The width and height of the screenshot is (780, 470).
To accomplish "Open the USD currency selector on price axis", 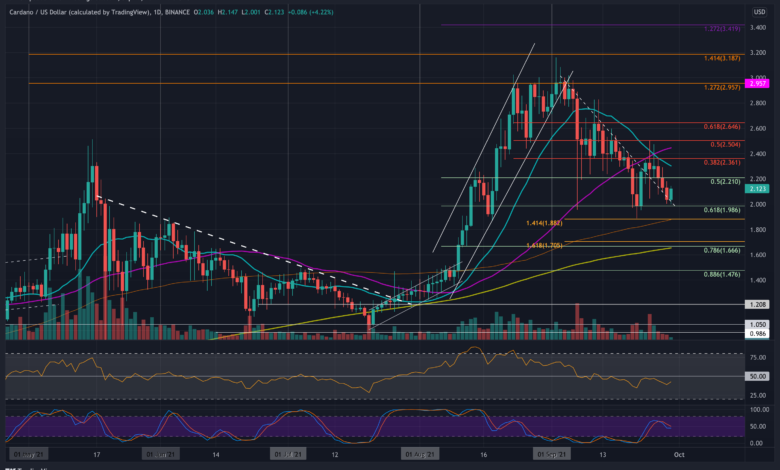I will [x=760, y=12].
